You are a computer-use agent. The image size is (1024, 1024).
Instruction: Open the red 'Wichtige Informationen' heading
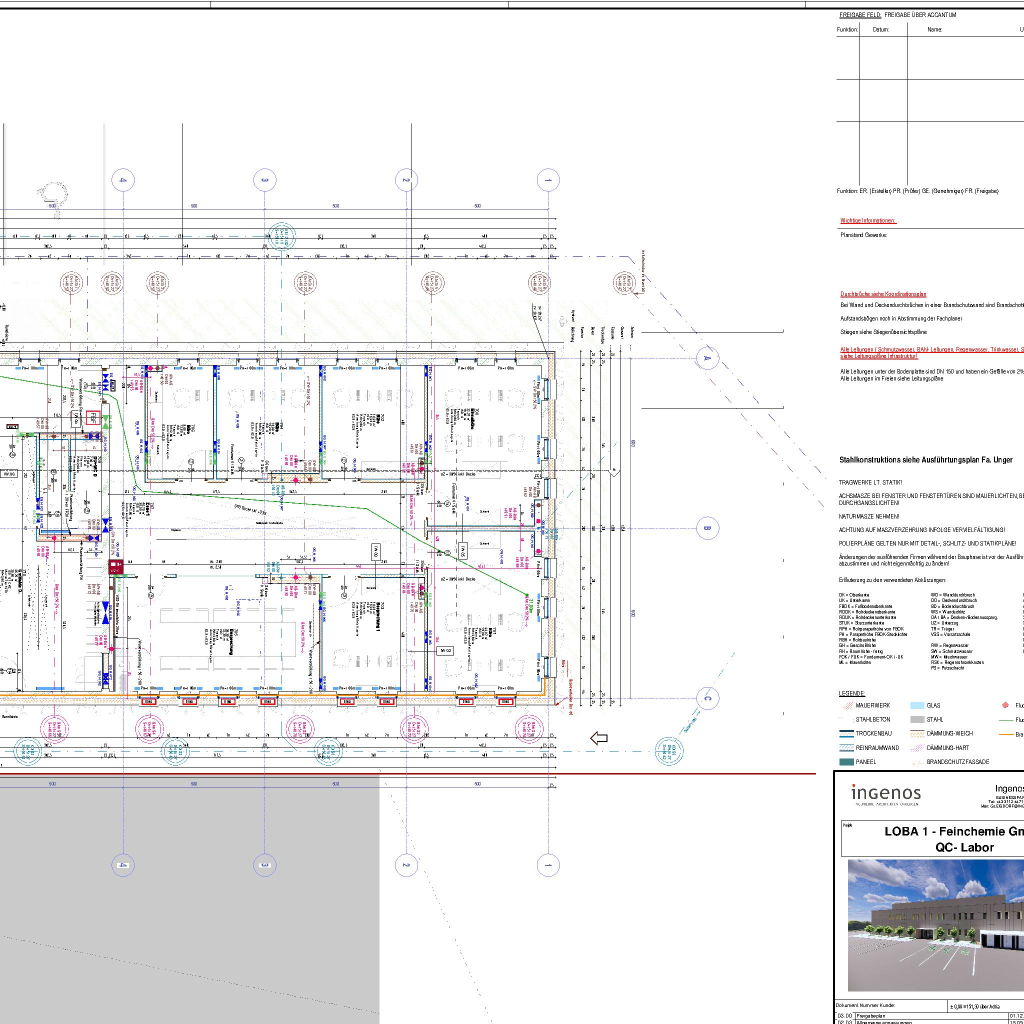pos(868,220)
